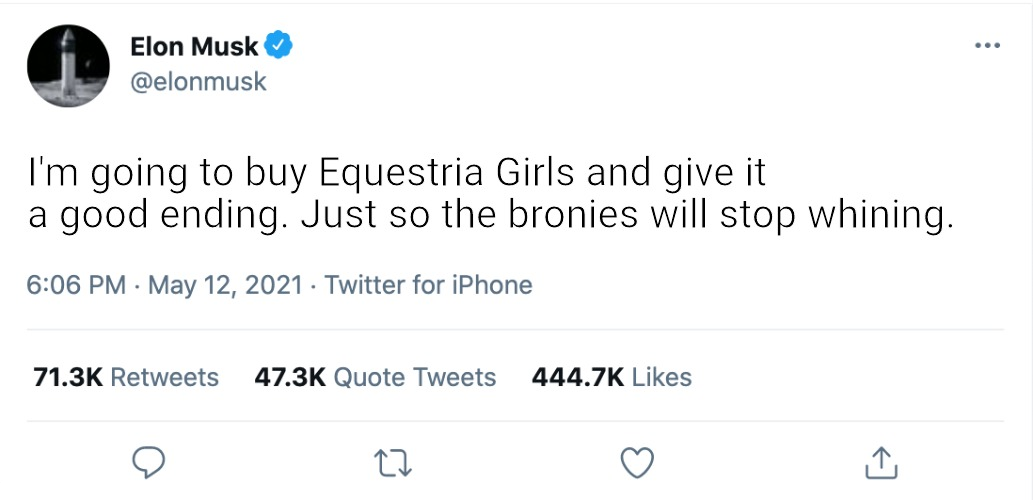Screen dimensions: 1033x500
Task: View the 47.3K Quote Tweets list
Action: click(x=370, y=377)
